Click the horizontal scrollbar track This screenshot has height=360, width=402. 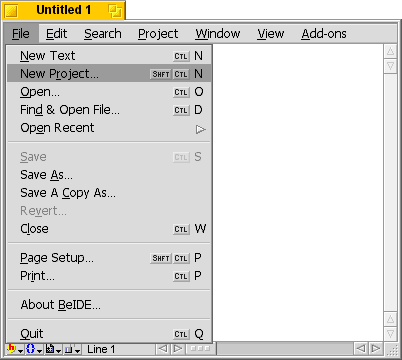coord(285,349)
